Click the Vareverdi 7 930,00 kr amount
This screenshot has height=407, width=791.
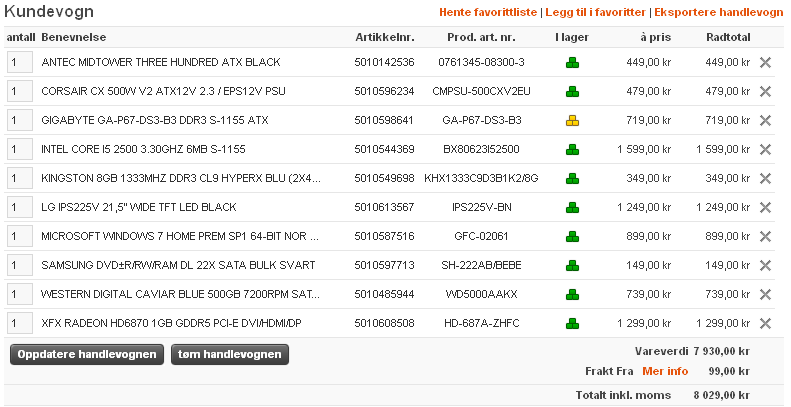pos(721,352)
